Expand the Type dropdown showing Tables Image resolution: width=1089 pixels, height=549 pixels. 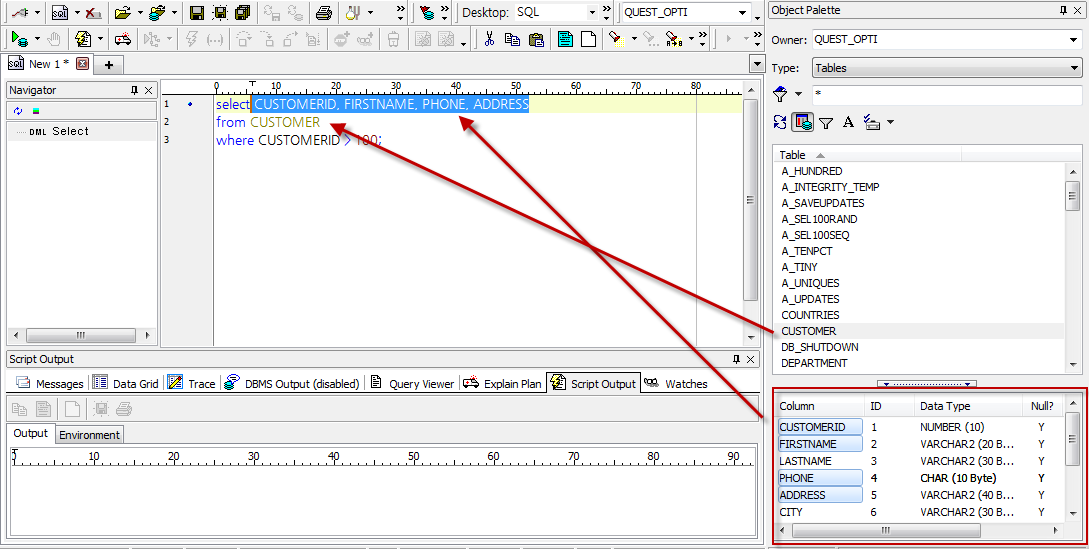[x=1075, y=68]
